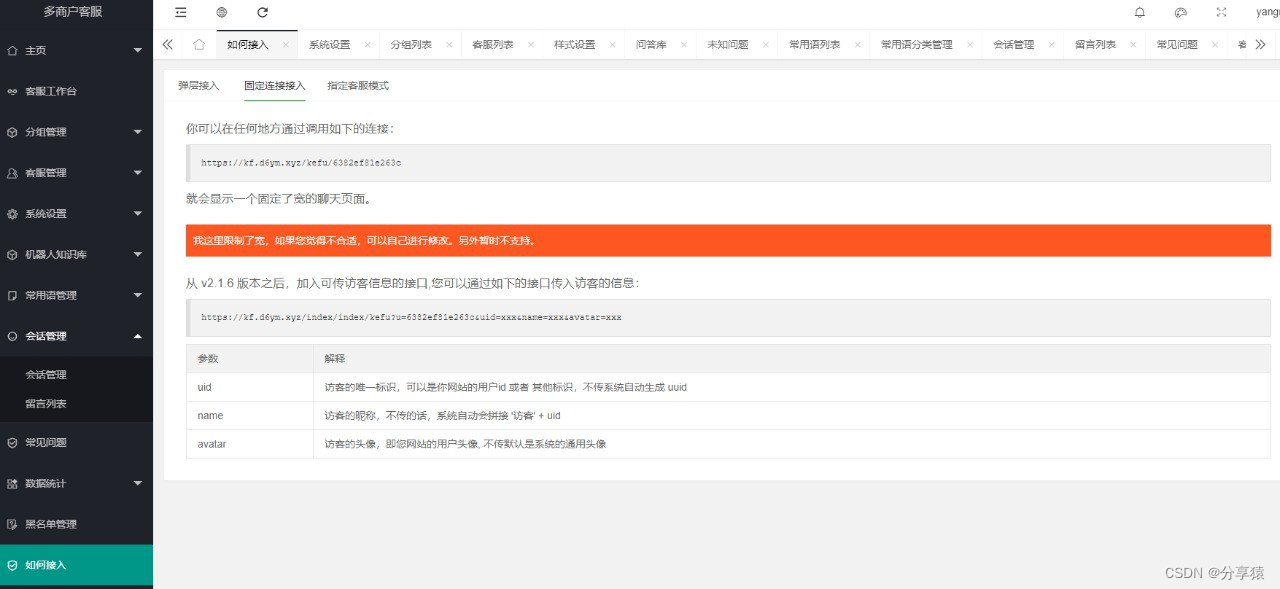Expand the 客服管理 menu arrow
1280x589 pixels.
138,173
